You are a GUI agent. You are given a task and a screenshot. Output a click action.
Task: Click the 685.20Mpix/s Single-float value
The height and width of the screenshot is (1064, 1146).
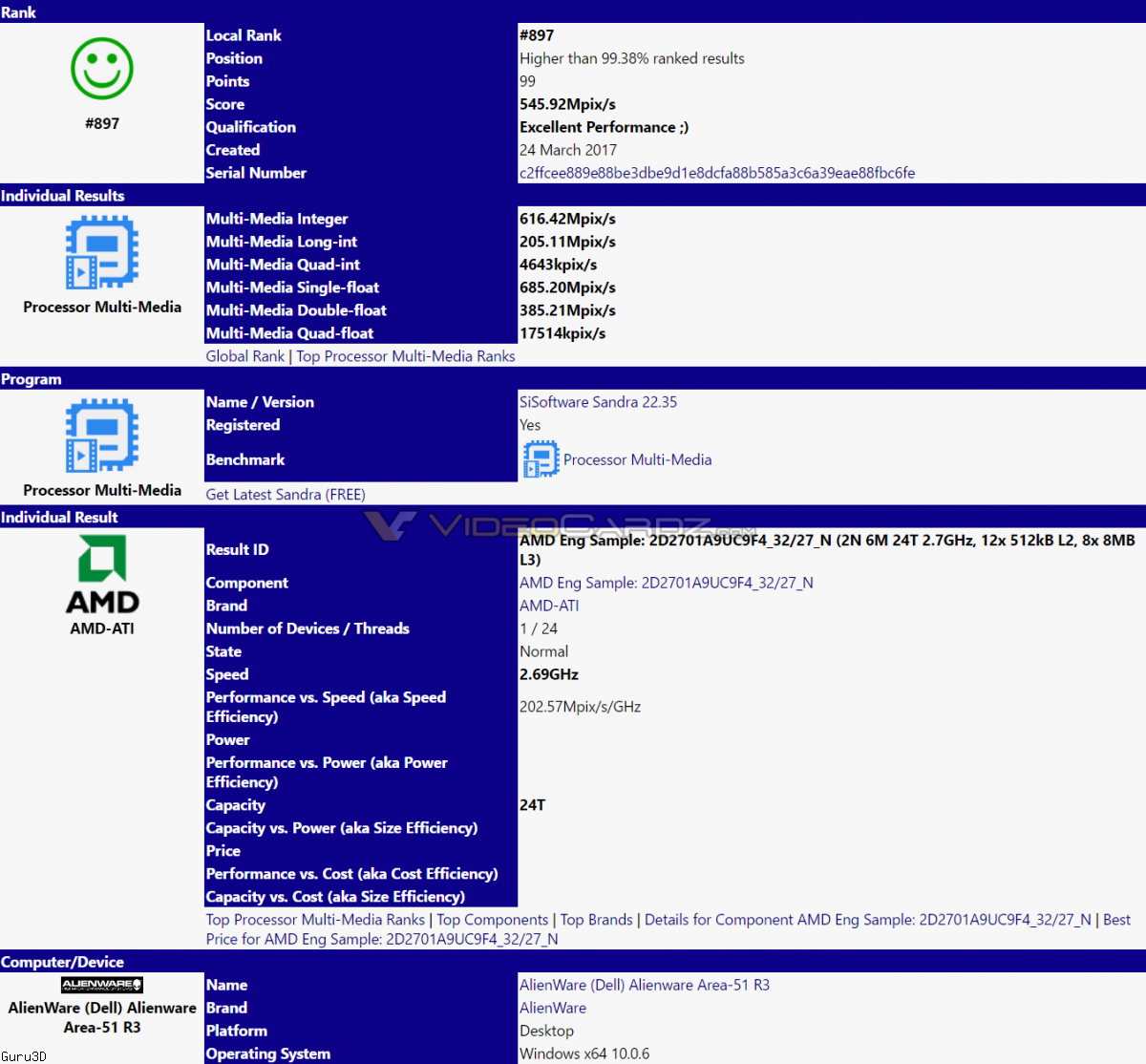click(567, 287)
